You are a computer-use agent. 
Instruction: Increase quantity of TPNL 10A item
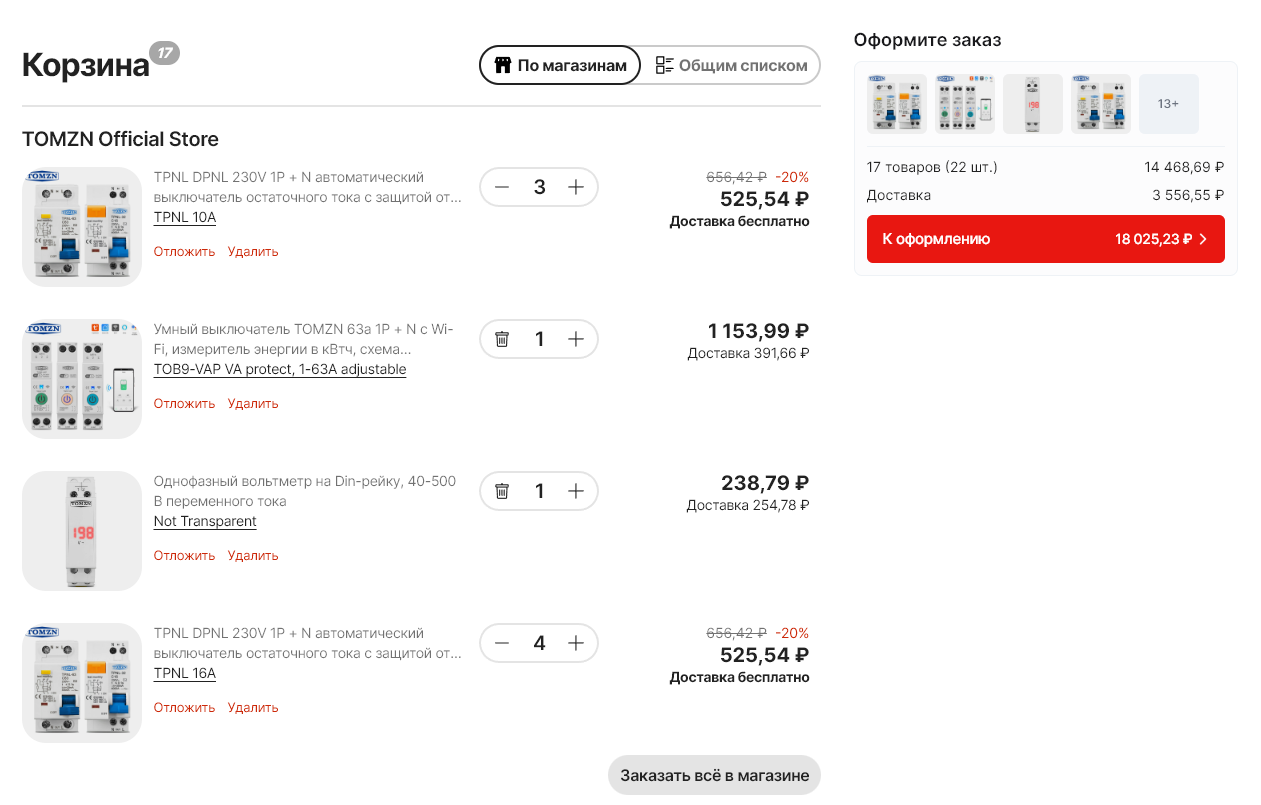(x=576, y=187)
